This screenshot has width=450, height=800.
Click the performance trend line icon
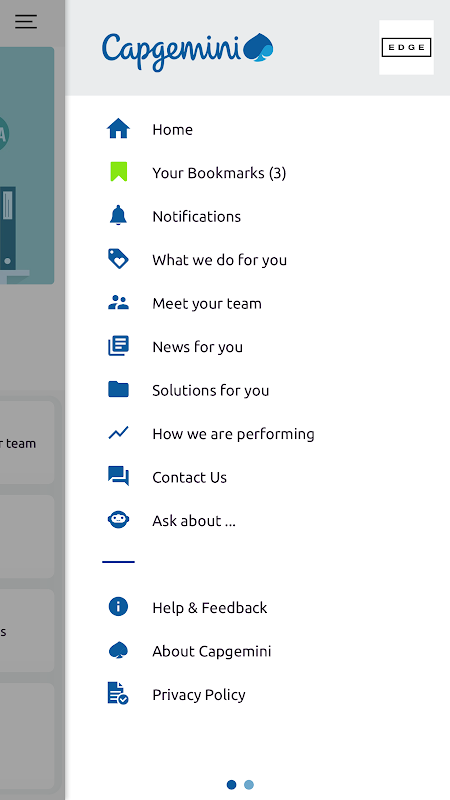click(x=118, y=433)
